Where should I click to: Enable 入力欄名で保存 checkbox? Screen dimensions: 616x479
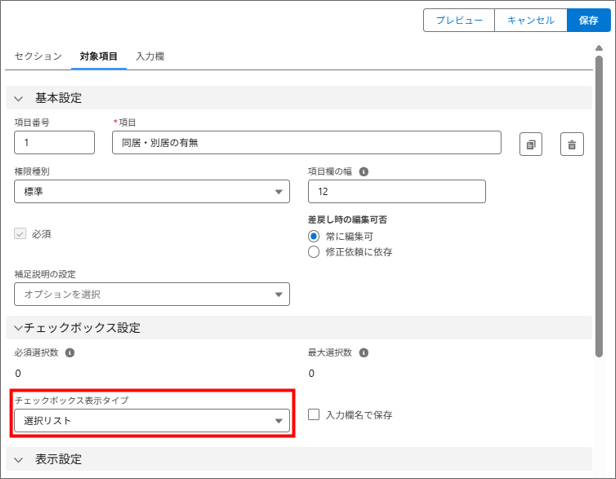click(314, 415)
